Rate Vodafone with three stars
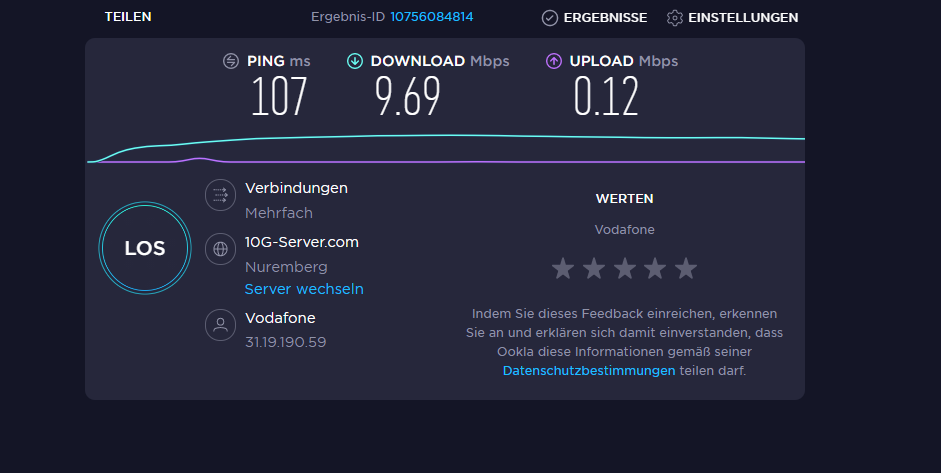This screenshot has width=941, height=473. pos(624,268)
